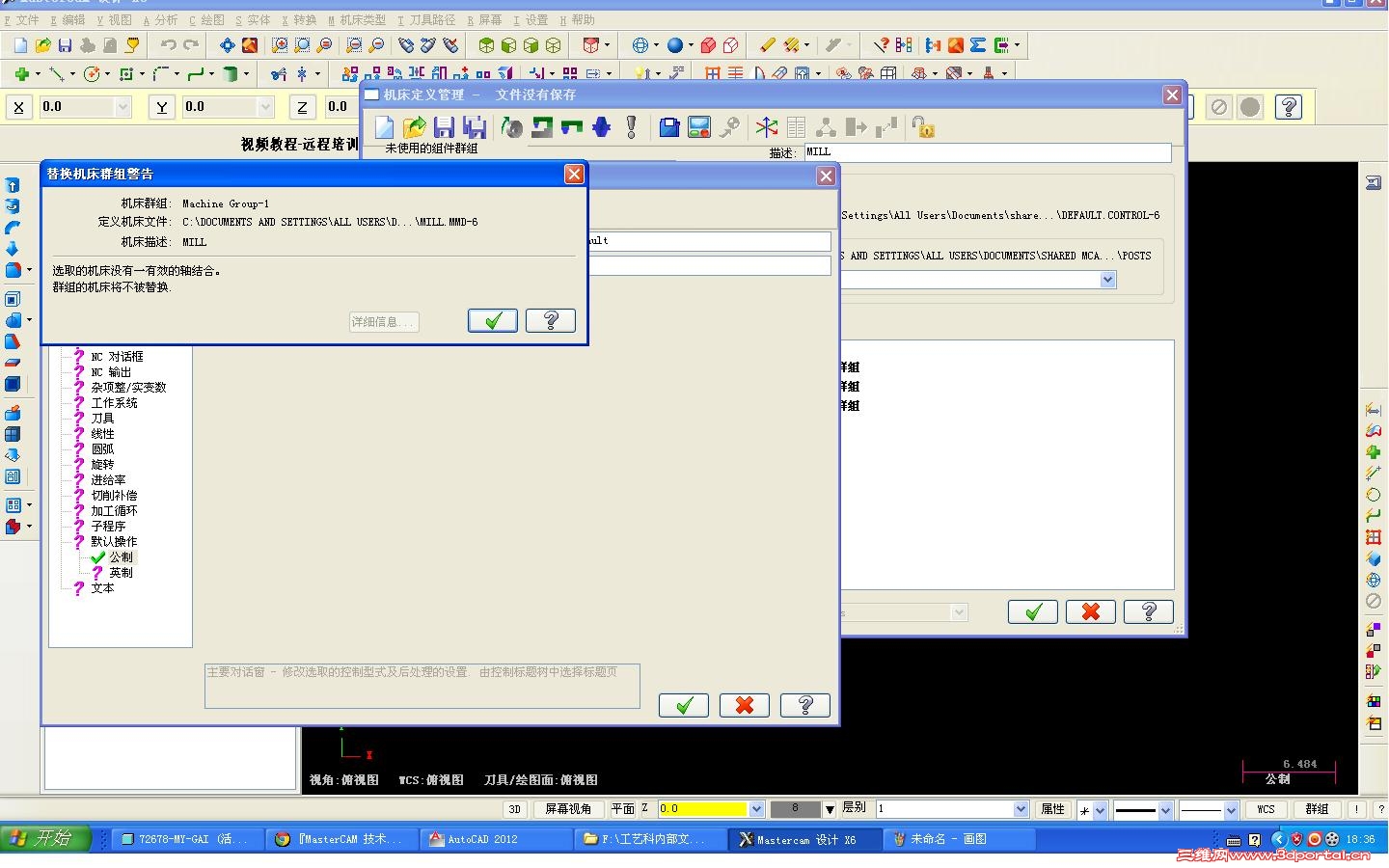The width and height of the screenshot is (1389, 868).
Task: Open the 层别 level dropdown
Action: coord(1021,809)
